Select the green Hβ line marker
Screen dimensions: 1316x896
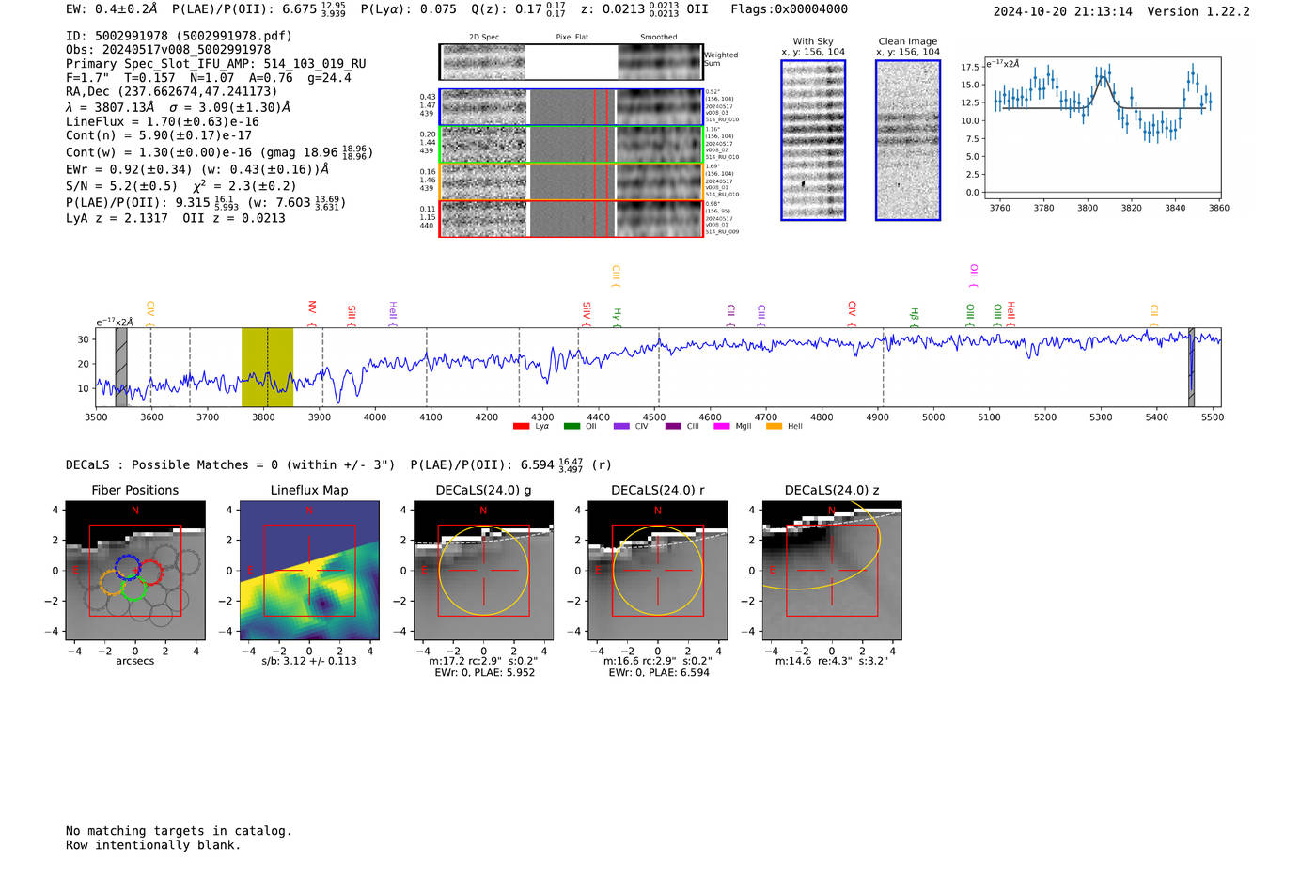coord(914,317)
